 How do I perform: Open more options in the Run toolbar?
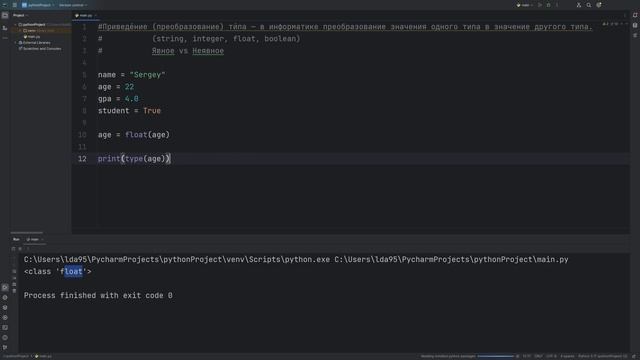pyautogui.click(x=28, y=249)
